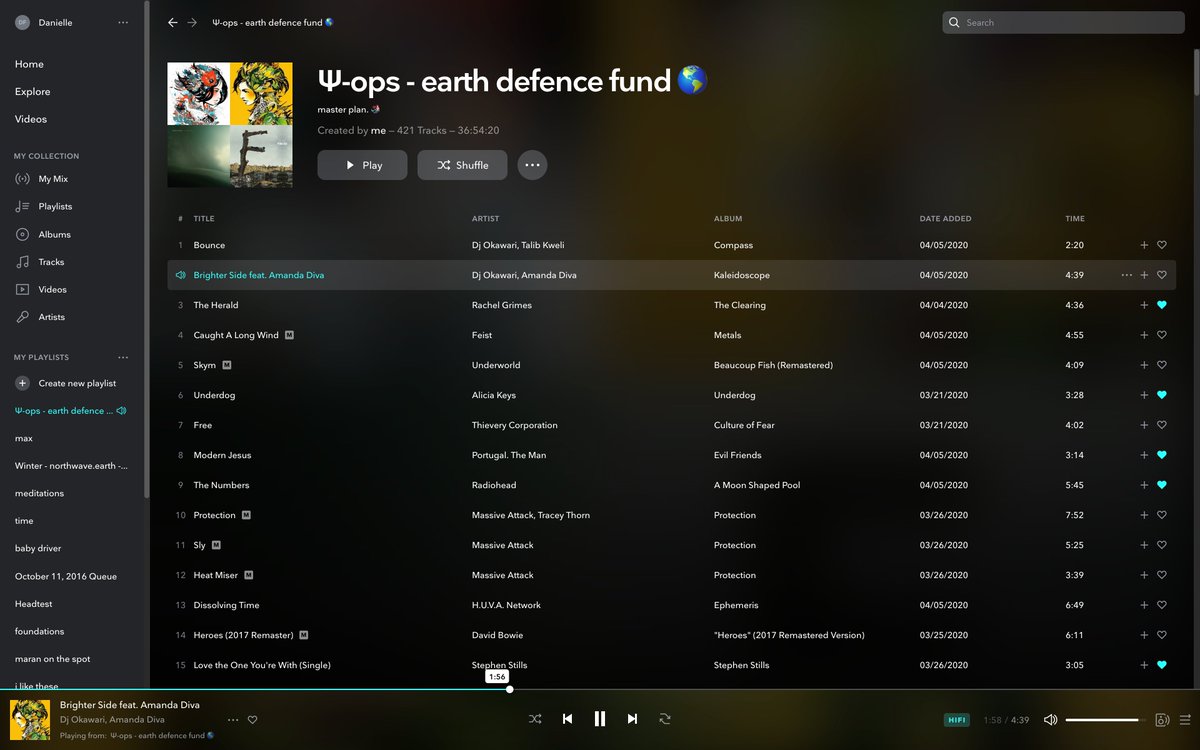
Task: Open the max playlist
Action: 24,438
